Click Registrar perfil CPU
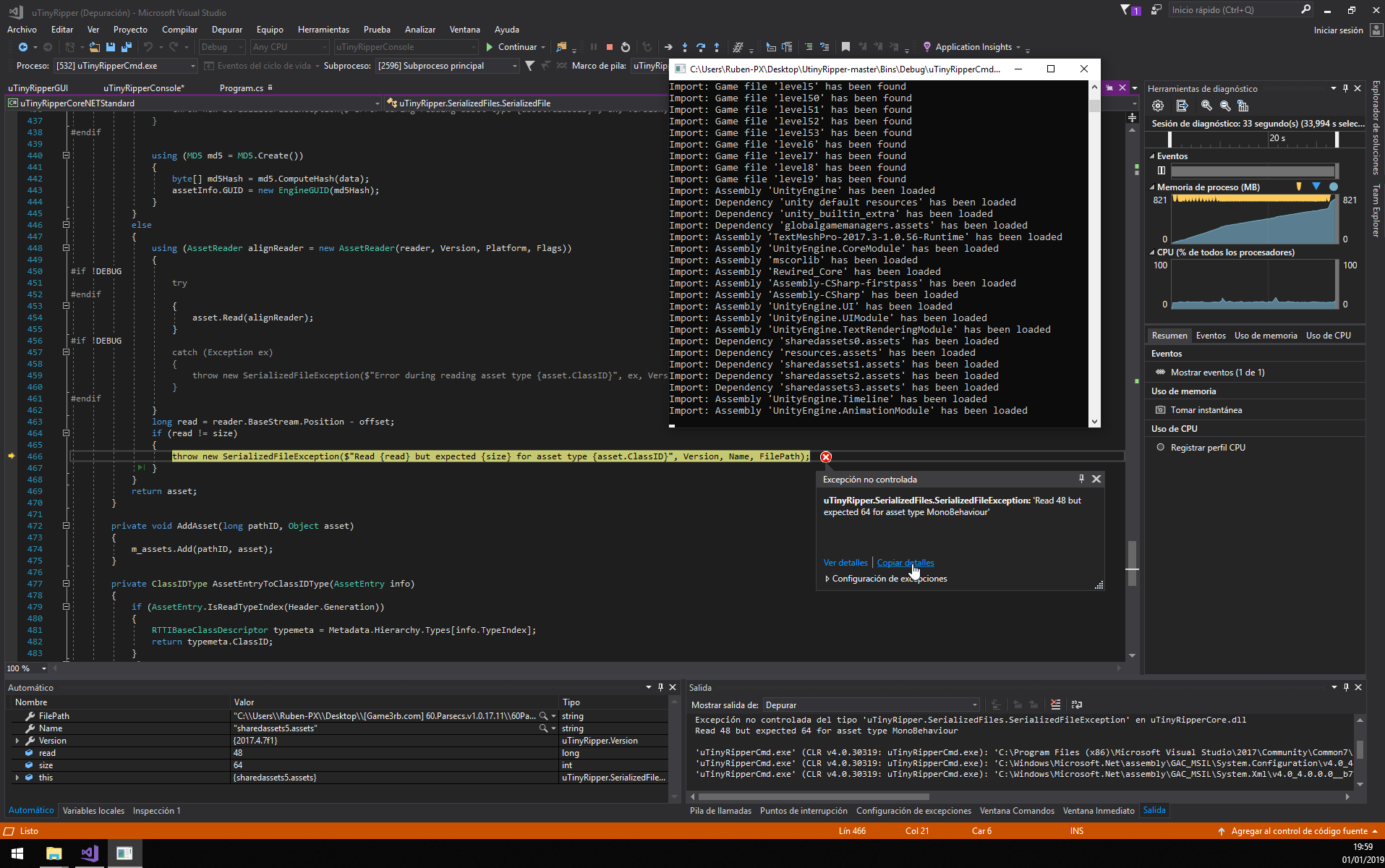 pos(1206,447)
